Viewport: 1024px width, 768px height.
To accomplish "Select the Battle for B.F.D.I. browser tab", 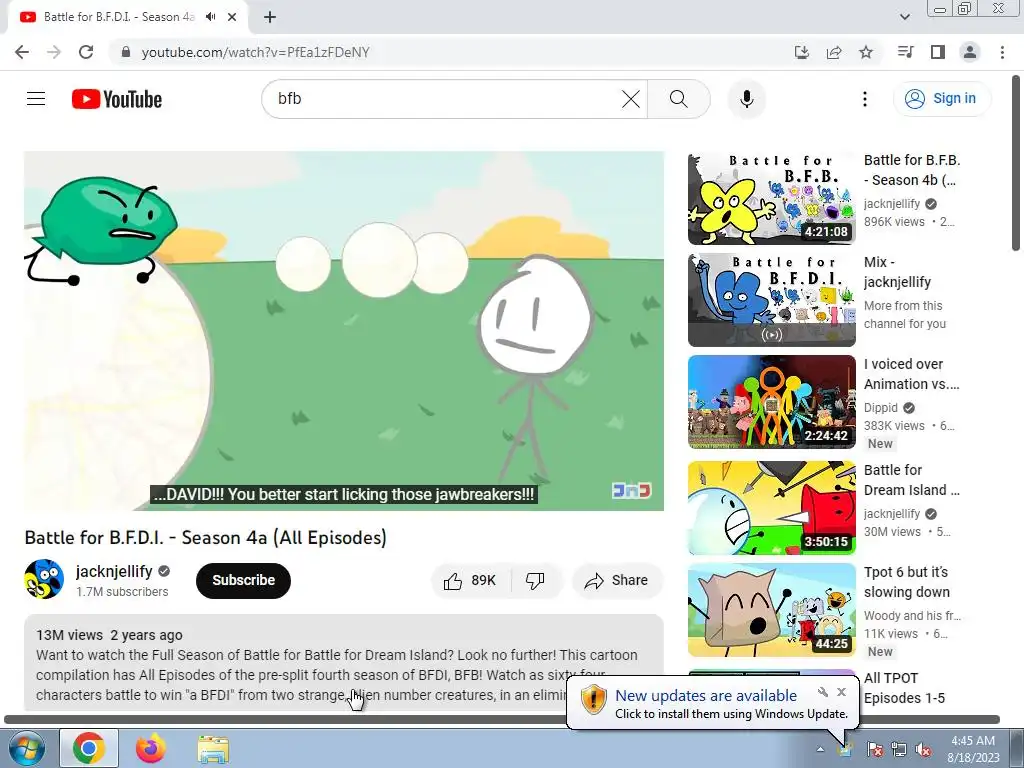I will 119,17.
